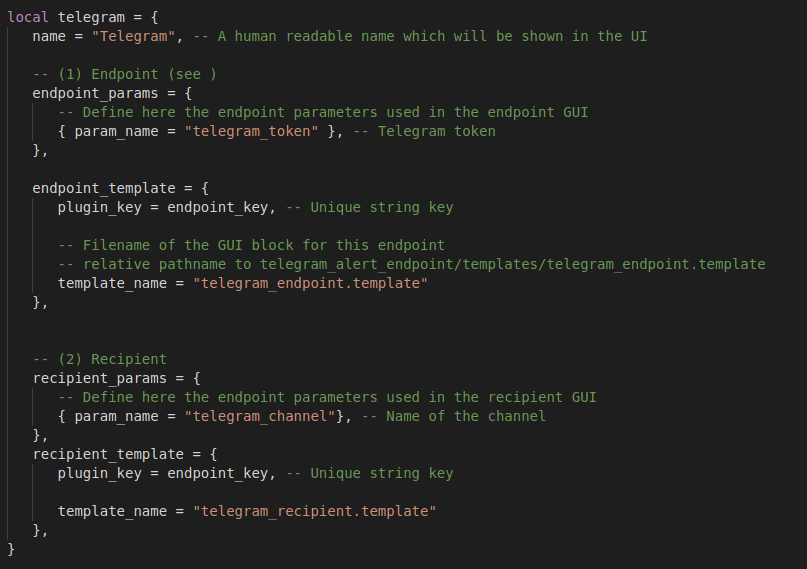Click the endpoint_template identifier
807x569 pixels.
coord(104,188)
